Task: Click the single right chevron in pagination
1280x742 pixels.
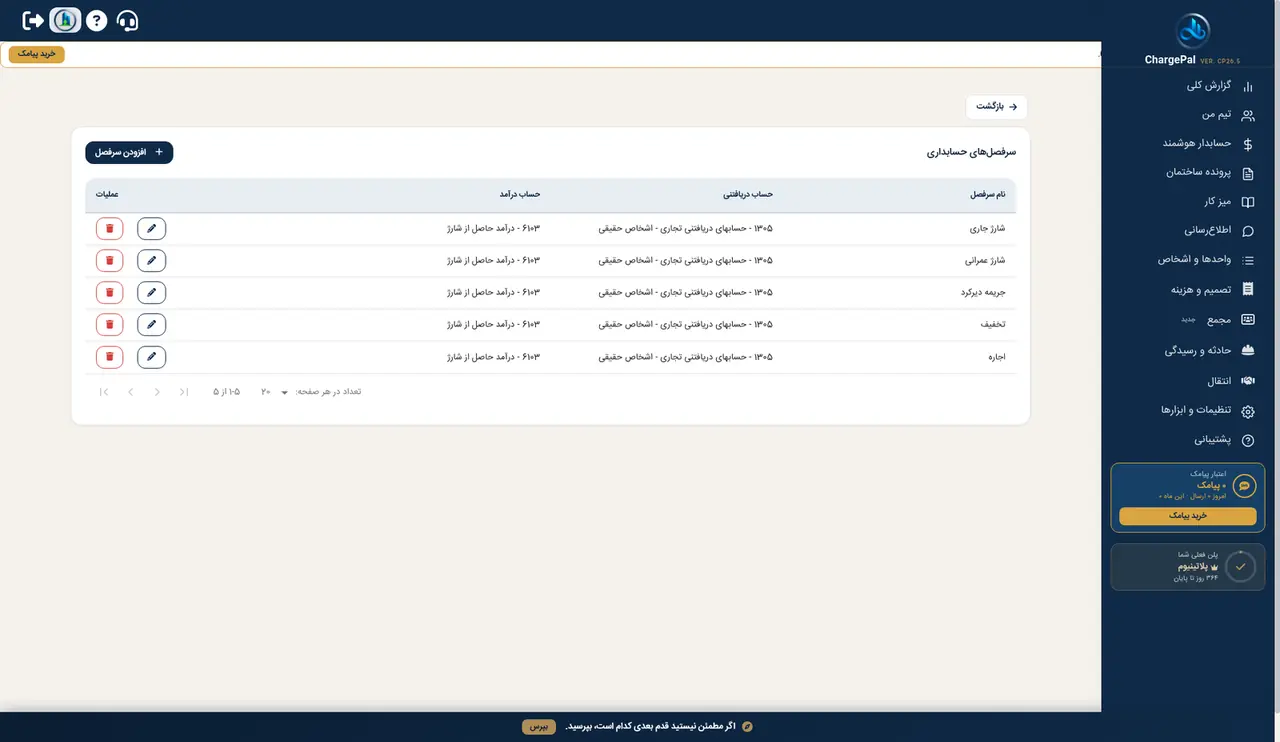Action: [x=157, y=392]
